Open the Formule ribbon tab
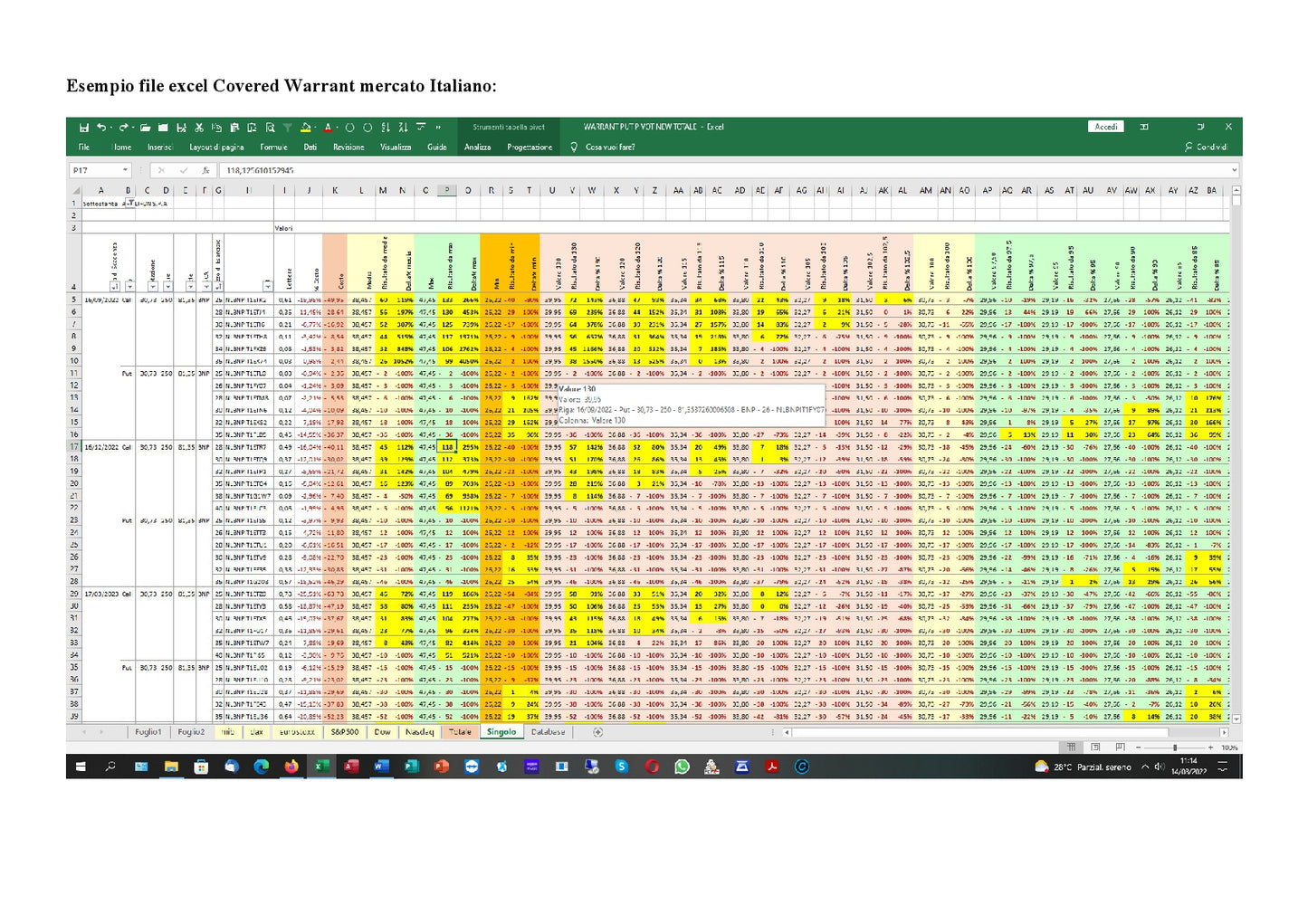 pos(273,147)
